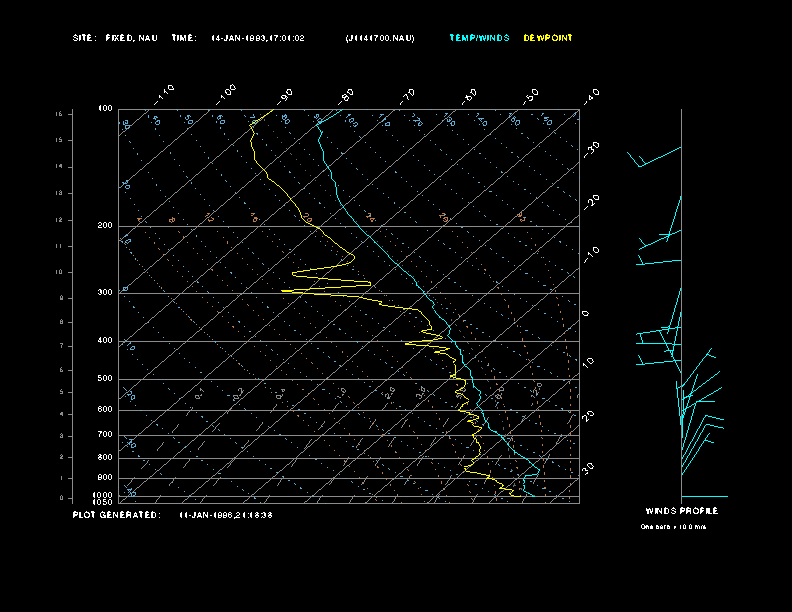Click the 800 pressure level label
Image resolution: width=792 pixels, height=612 pixels.
tap(105, 457)
